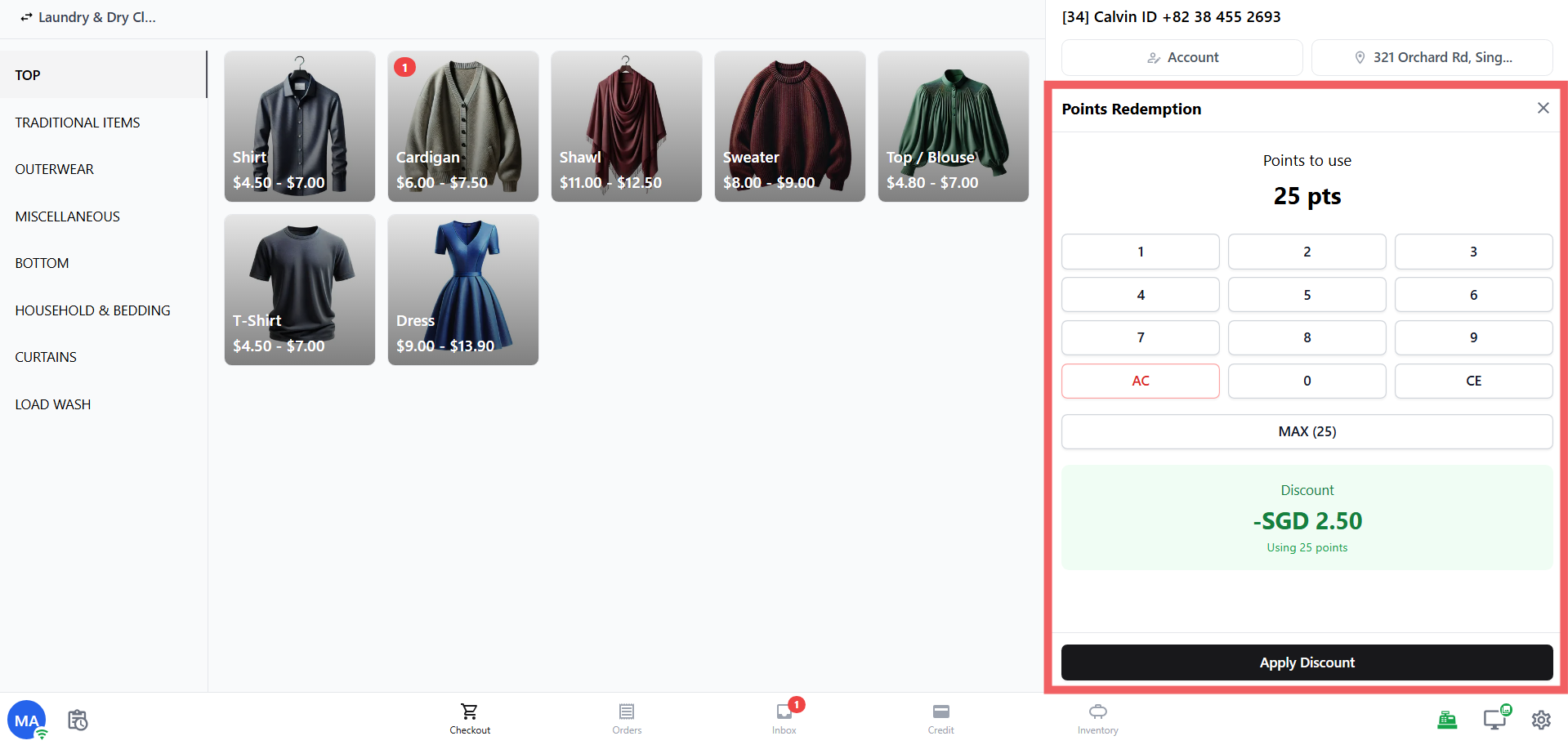
Task: Add the Shirt product card
Action: pos(300,127)
